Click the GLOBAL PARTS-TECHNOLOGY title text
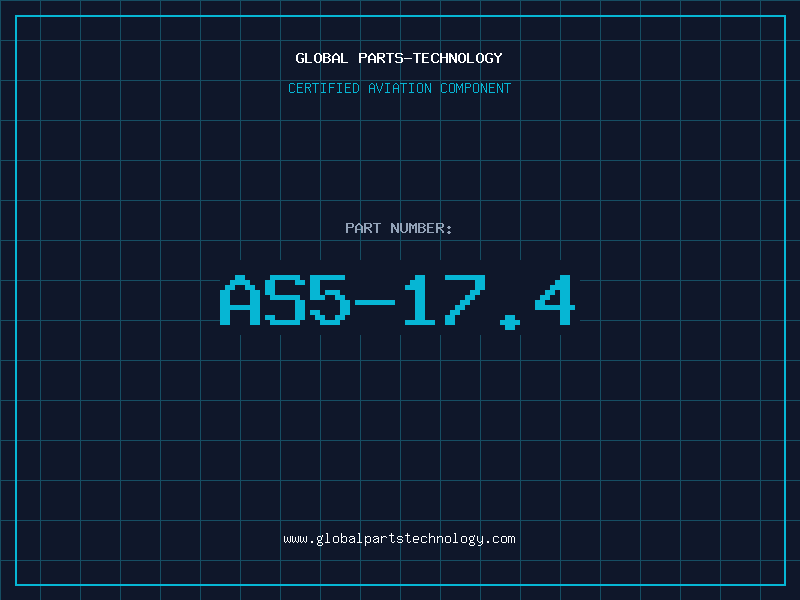The height and width of the screenshot is (600, 800). (x=399, y=58)
